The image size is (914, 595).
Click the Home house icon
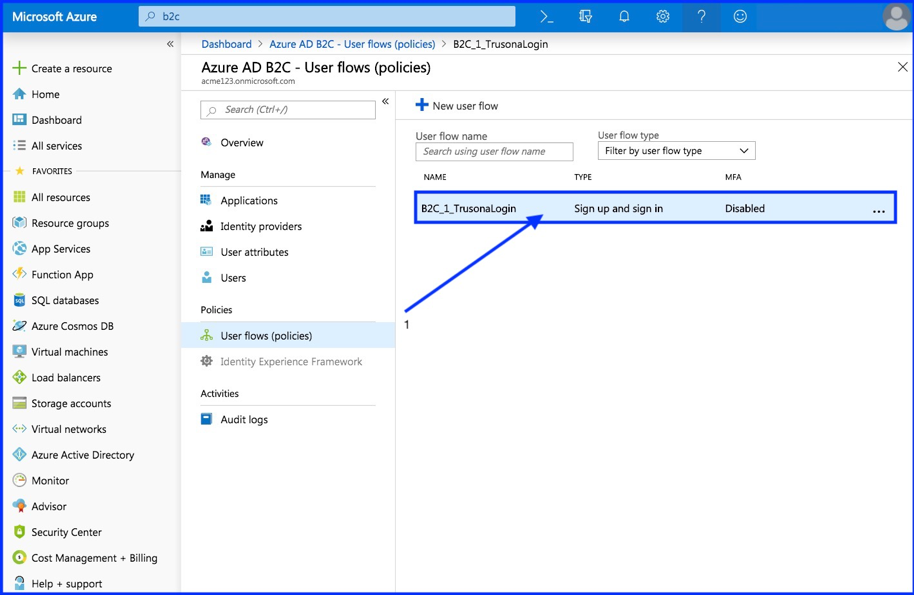[19, 94]
